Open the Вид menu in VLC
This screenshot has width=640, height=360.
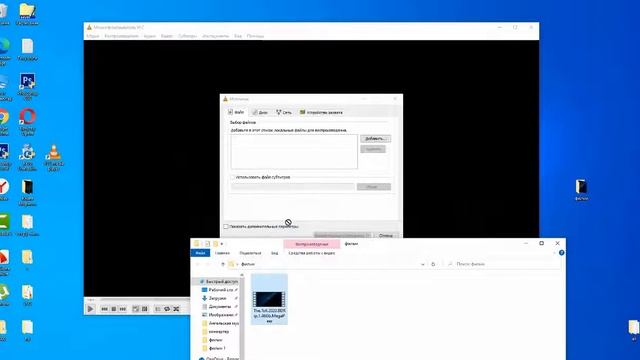click(238, 36)
